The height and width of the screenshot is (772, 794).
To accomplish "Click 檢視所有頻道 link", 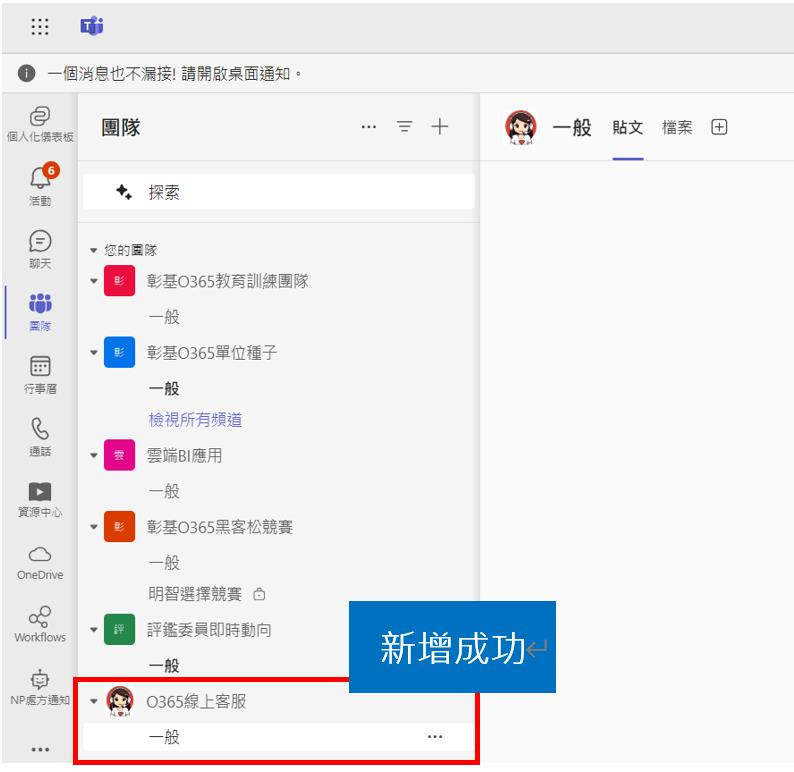I will (x=195, y=420).
